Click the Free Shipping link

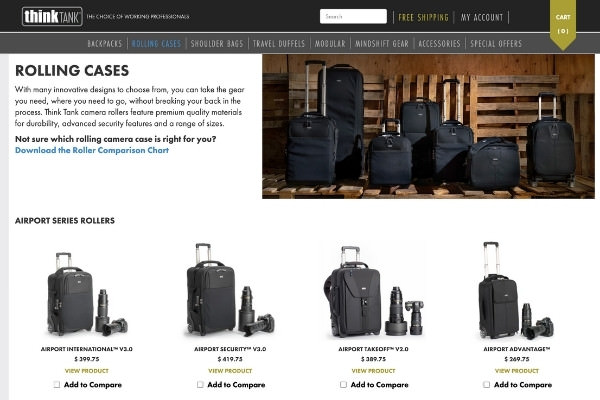point(423,17)
